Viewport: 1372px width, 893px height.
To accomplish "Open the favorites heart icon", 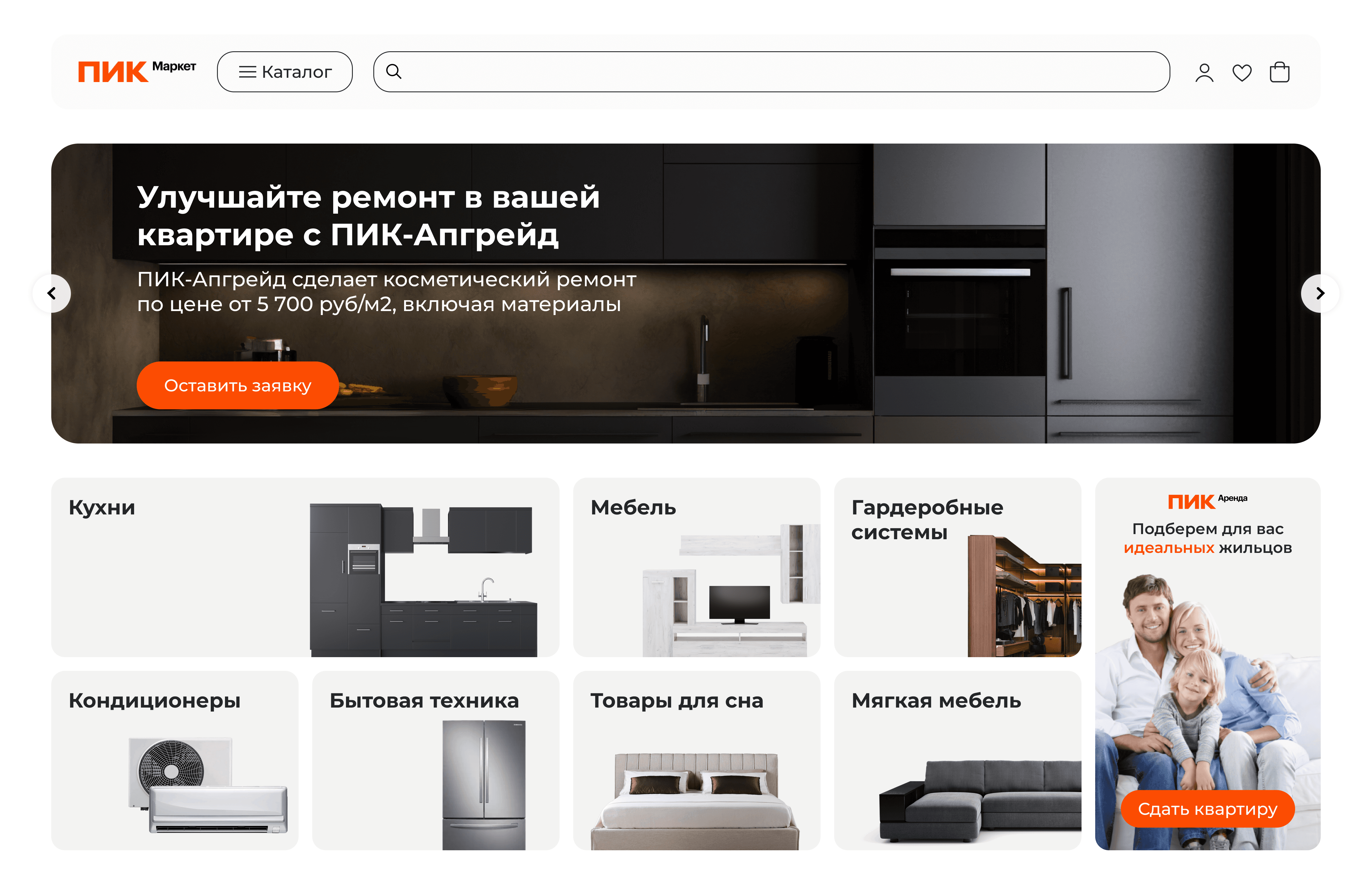I will pos(1242,73).
